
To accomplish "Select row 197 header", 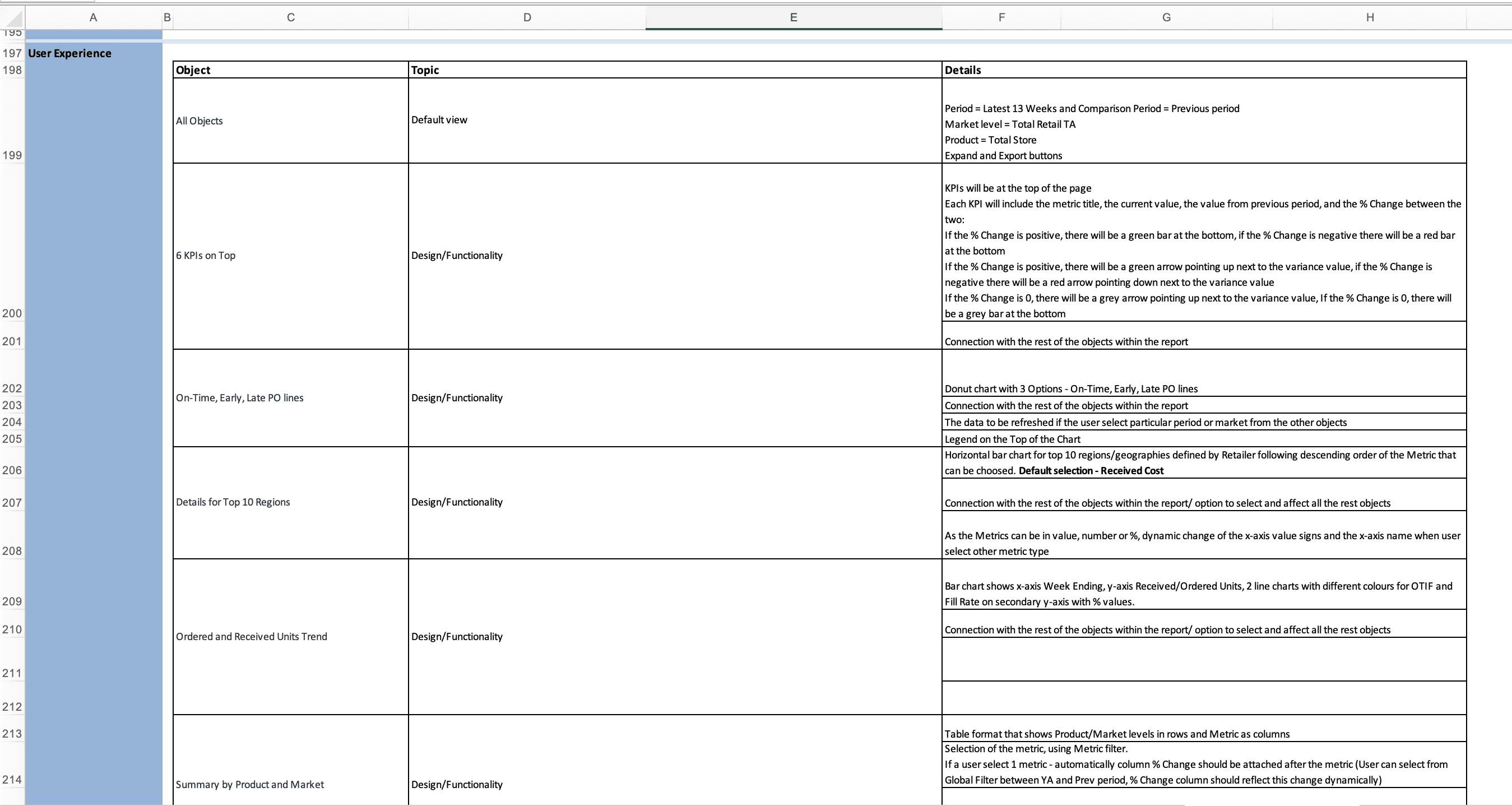I will tap(12, 53).
